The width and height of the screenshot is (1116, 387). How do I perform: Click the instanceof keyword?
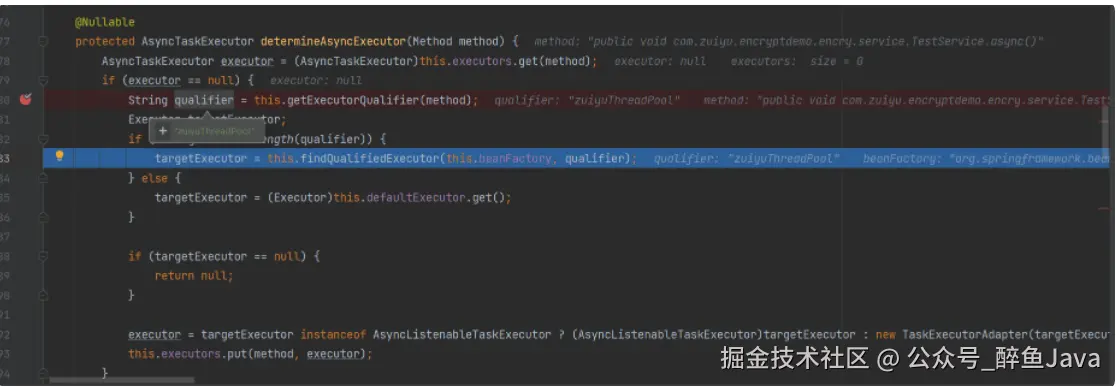tap(332, 334)
